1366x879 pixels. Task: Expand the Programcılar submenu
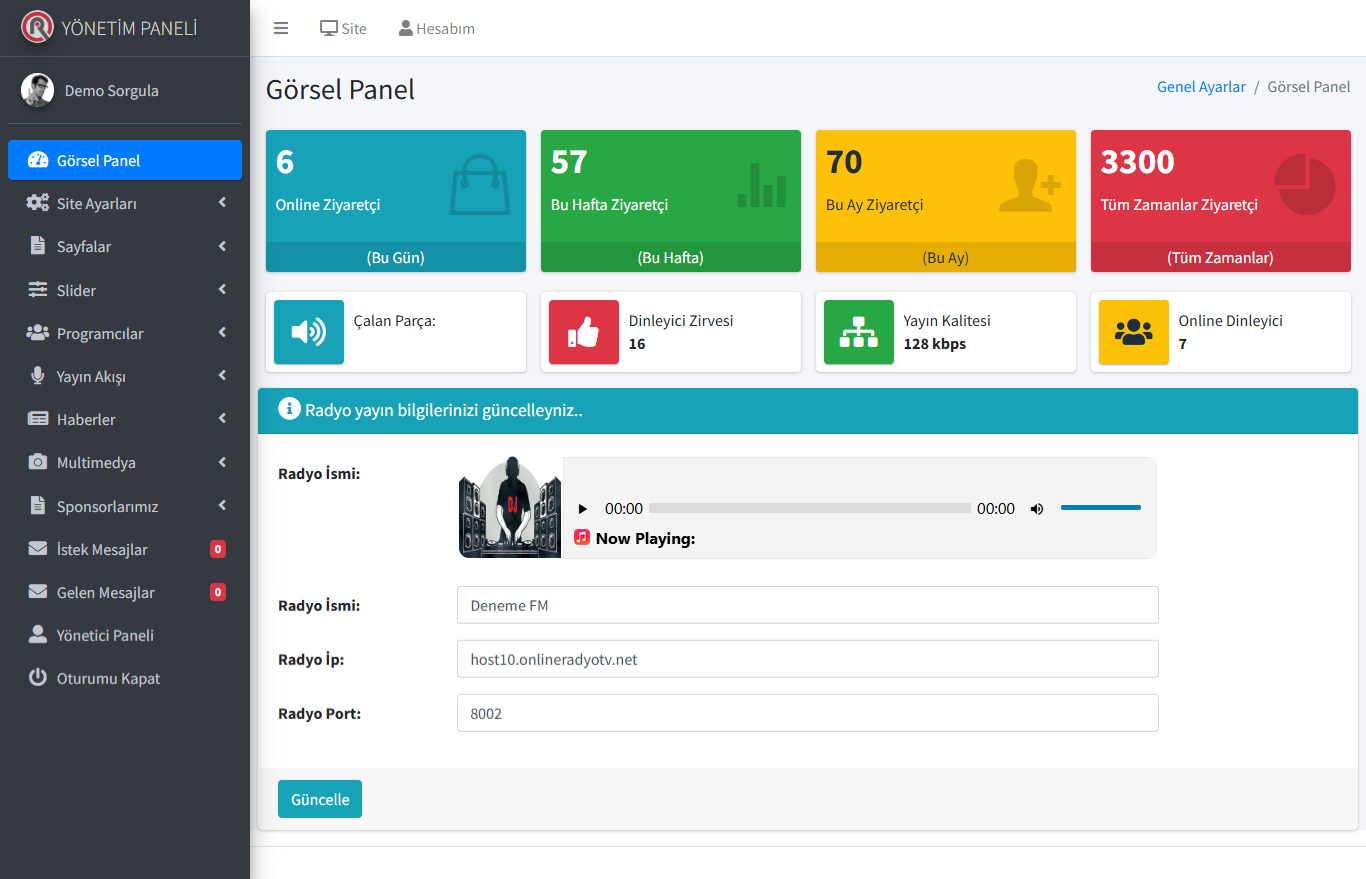click(125, 333)
